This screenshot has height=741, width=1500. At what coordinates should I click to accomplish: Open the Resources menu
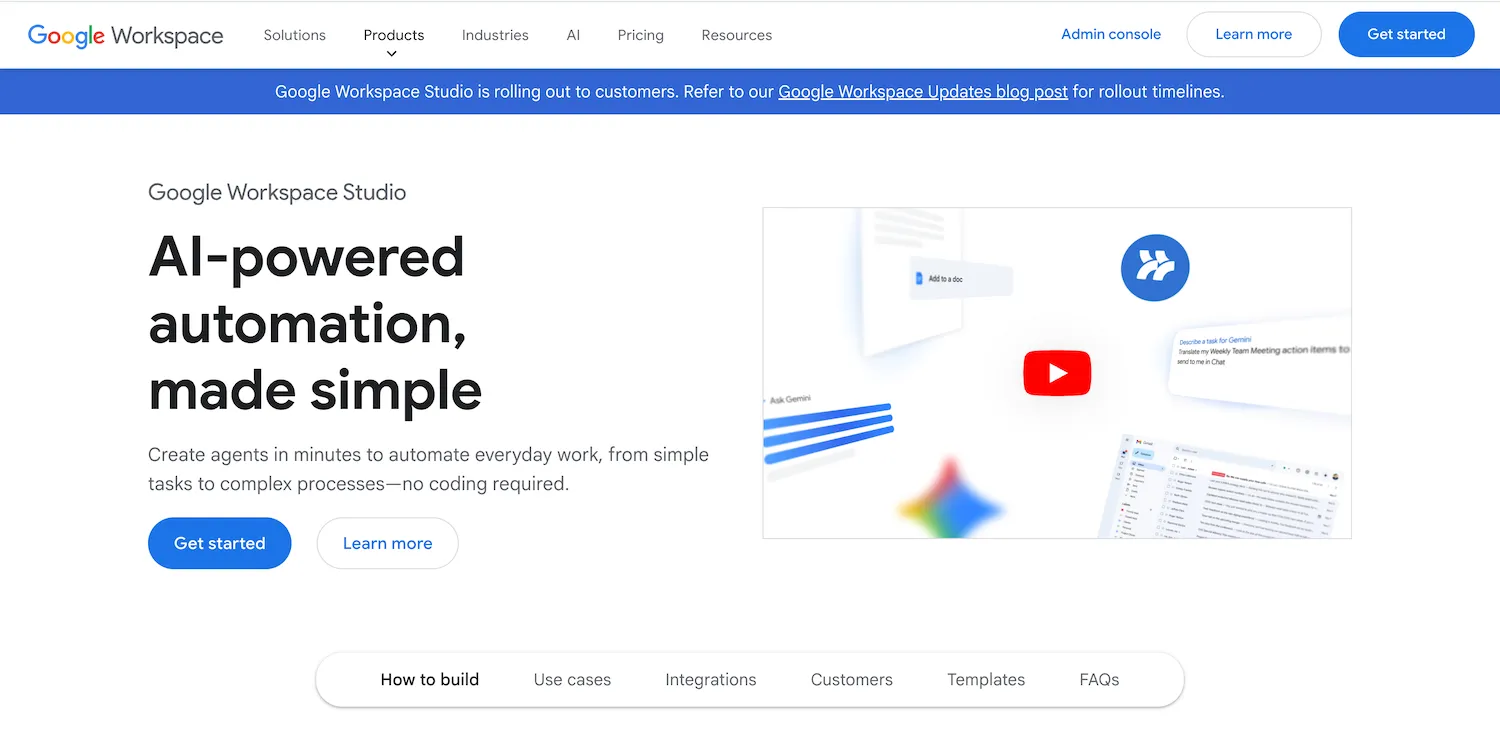736,35
